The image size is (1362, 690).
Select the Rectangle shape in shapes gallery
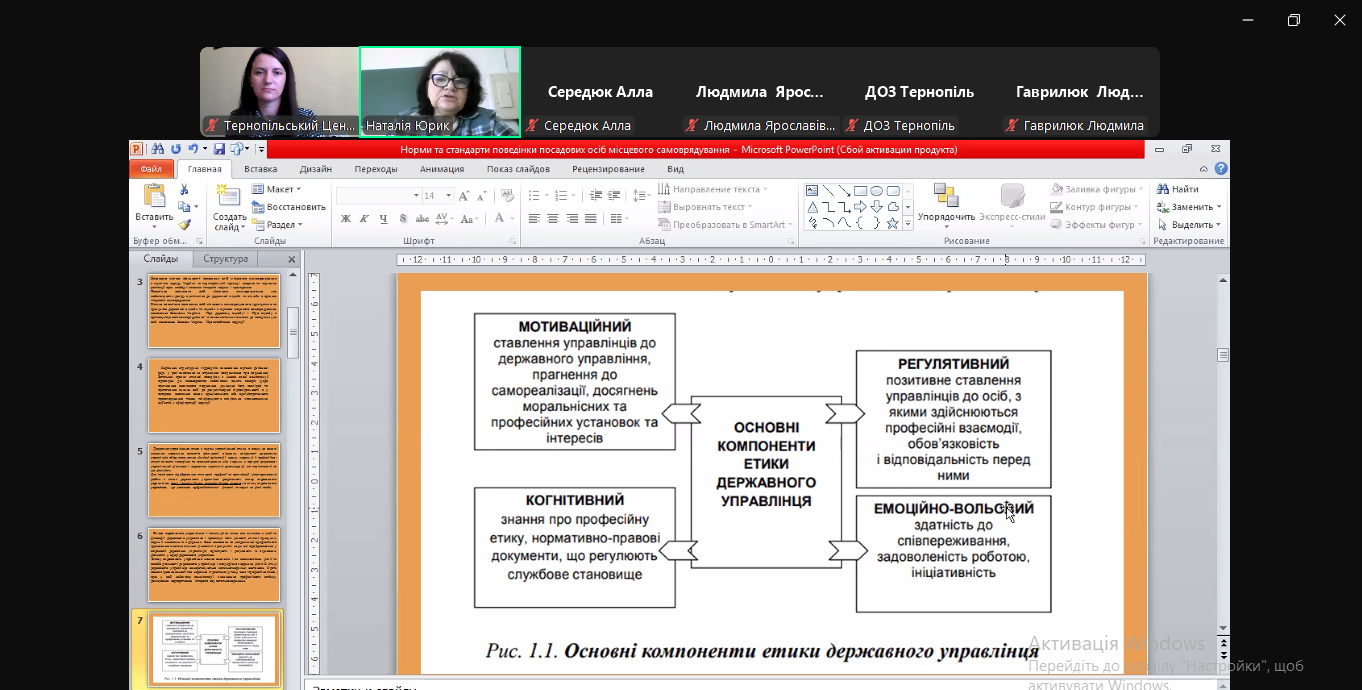860,190
